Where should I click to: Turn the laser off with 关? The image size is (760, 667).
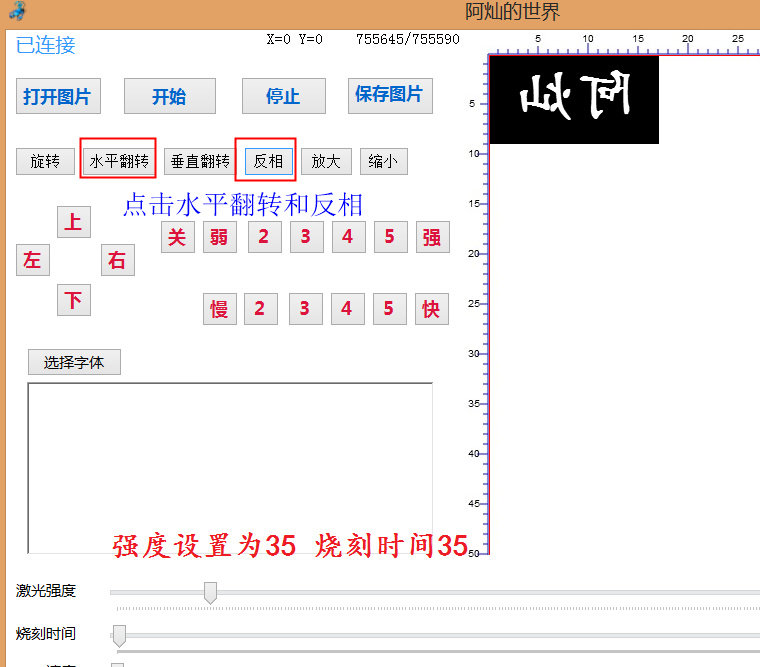coord(177,237)
